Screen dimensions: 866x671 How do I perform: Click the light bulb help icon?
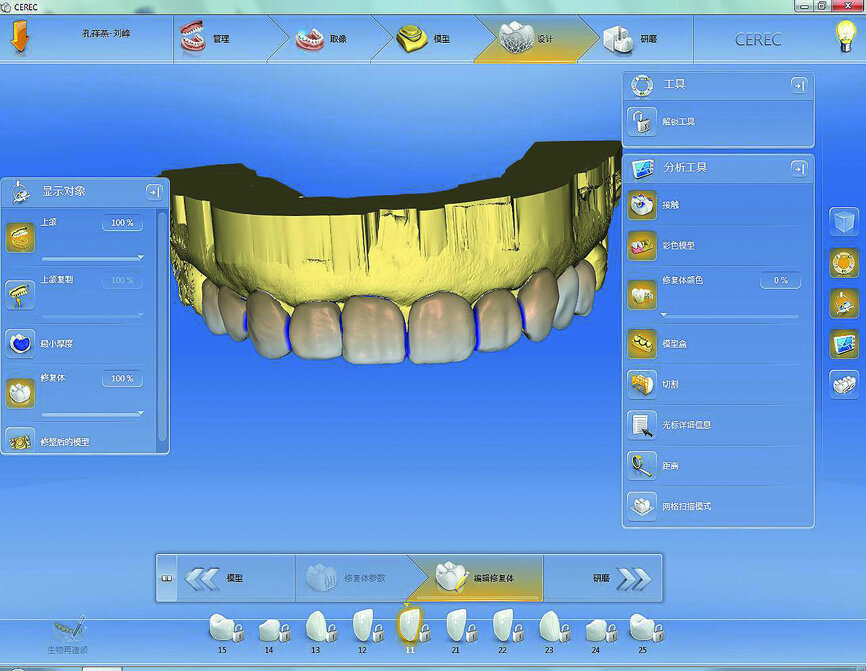[x=845, y=37]
